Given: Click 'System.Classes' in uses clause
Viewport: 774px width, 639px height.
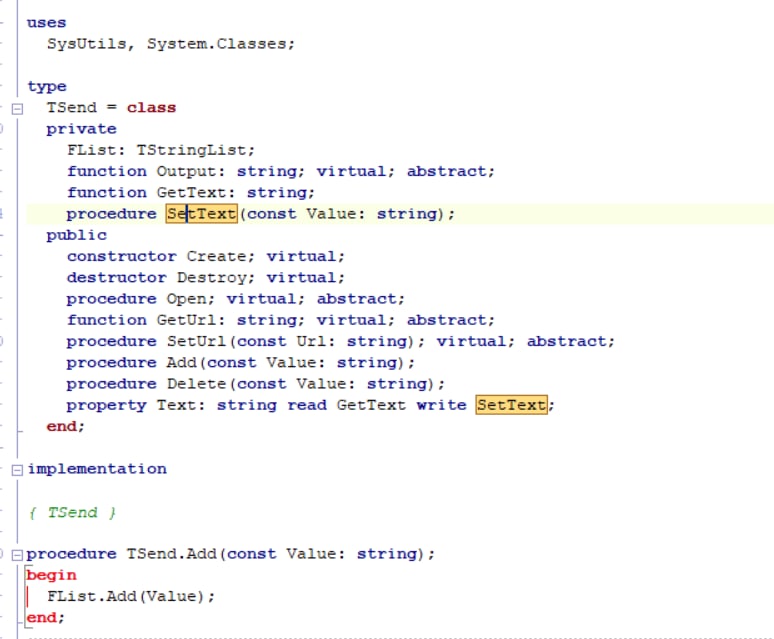Looking at the screenshot, I should 216,44.
